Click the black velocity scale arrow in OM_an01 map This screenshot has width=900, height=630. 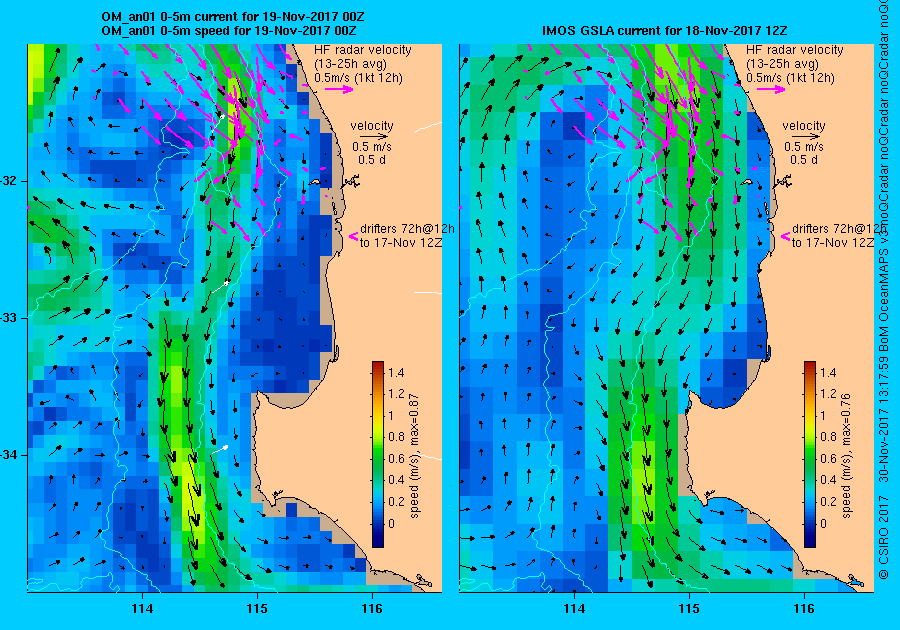click(374, 137)
